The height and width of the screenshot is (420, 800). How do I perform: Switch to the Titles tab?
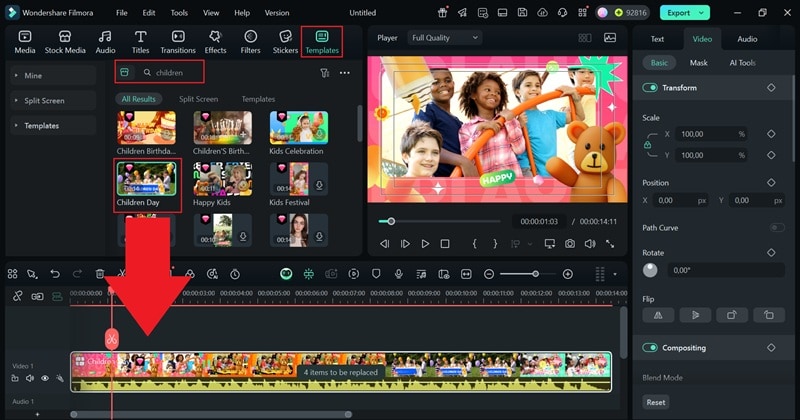pyautogui.click(x=140, y=42)
